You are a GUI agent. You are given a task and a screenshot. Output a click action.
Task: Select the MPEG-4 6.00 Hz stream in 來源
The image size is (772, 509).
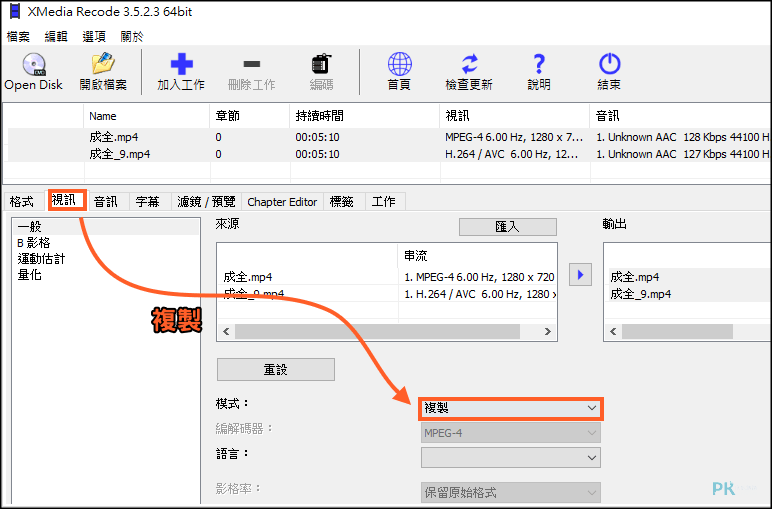[479, 277]
